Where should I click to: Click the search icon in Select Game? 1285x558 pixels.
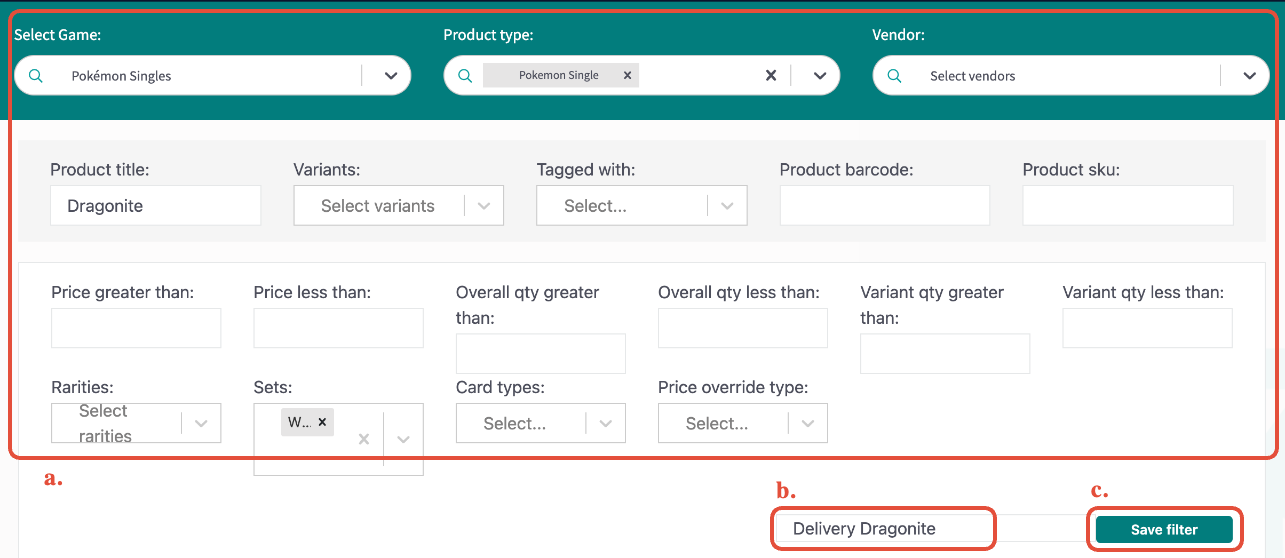coord(36,76)
